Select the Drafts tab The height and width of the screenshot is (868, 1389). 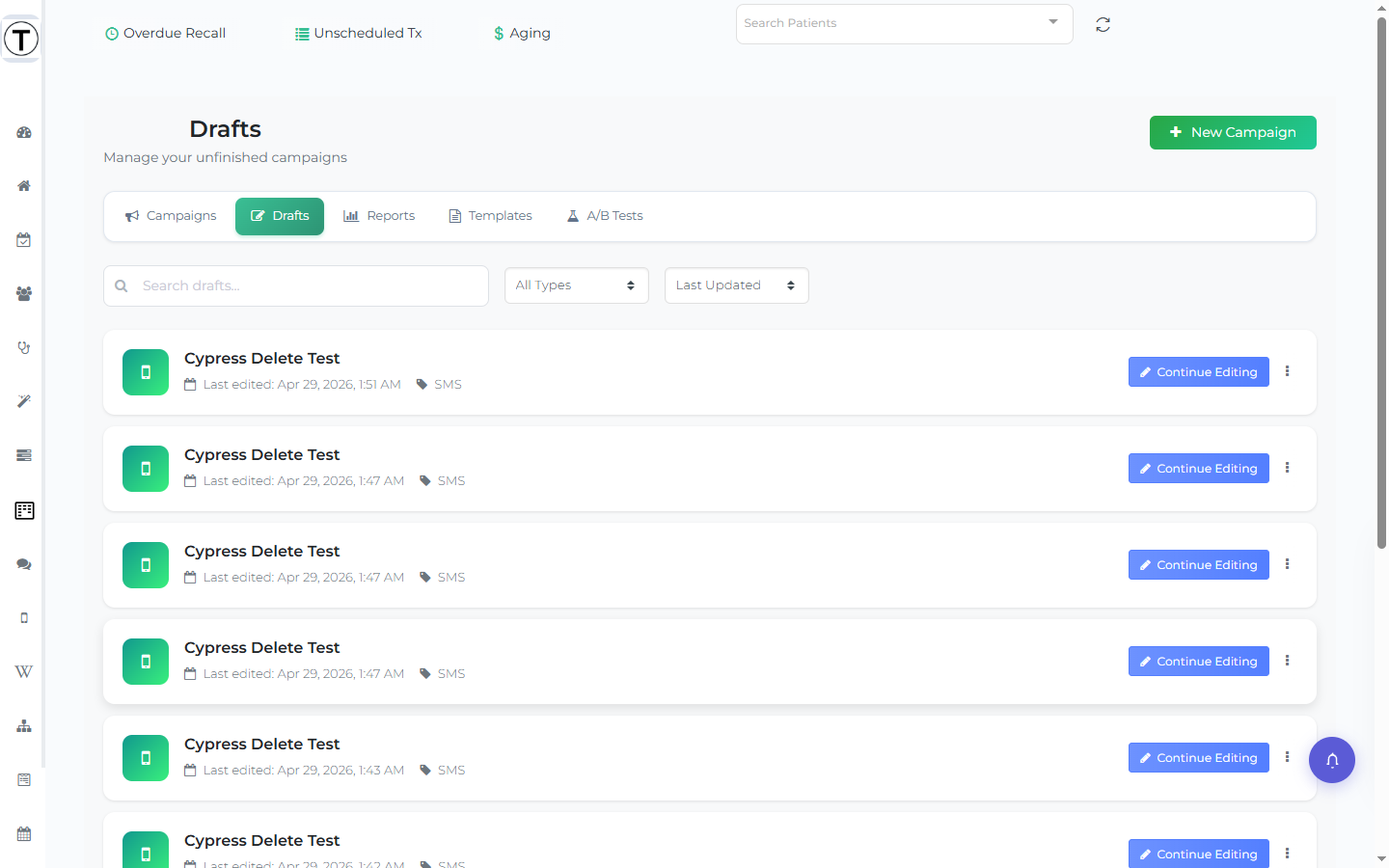click(x=280, y=216)
